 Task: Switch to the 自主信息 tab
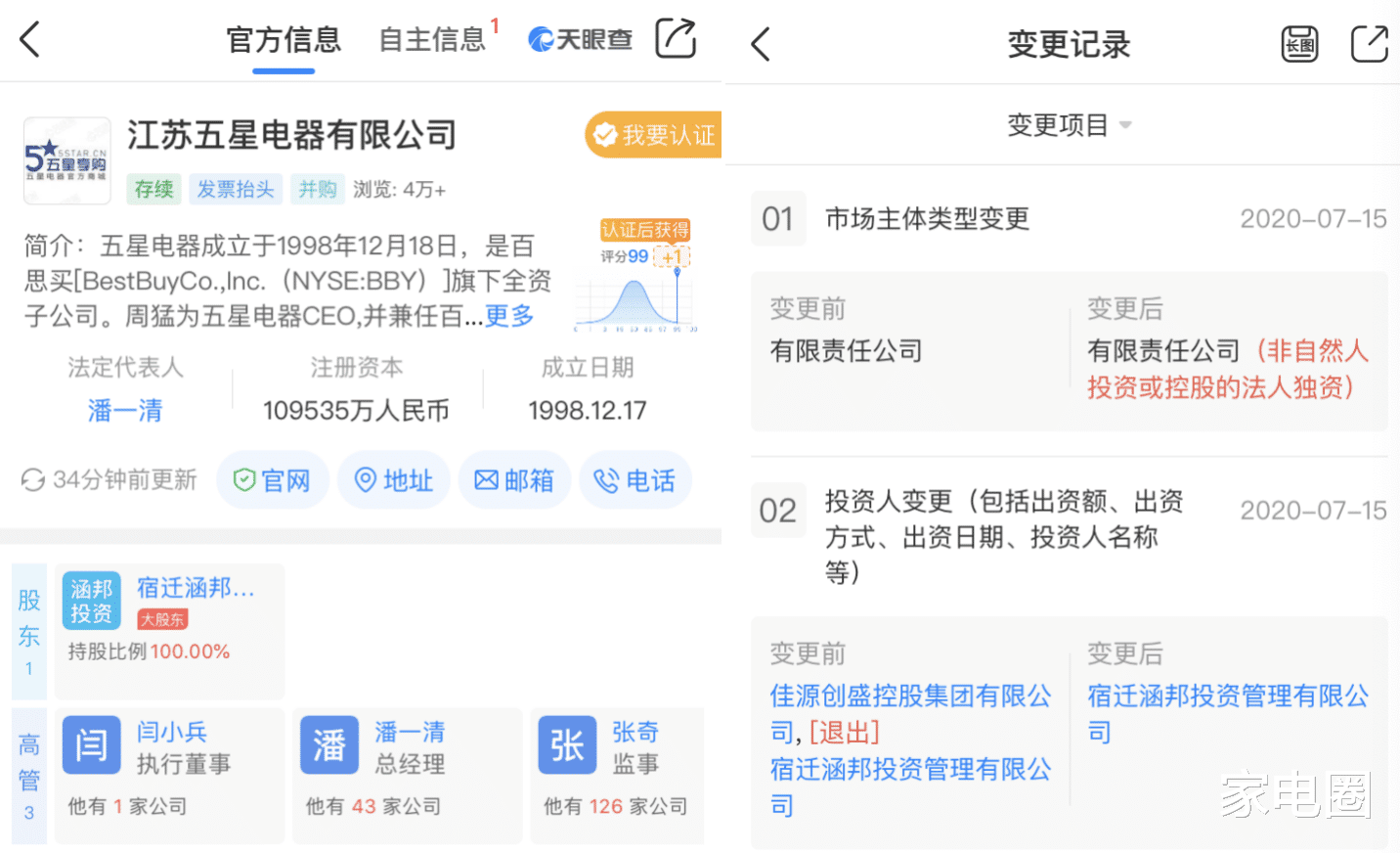click(432, 39)
